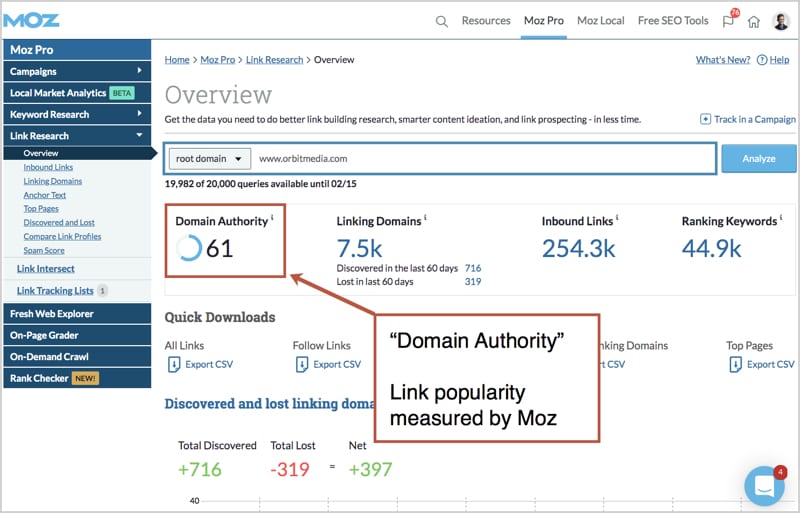Go to the home icon
Viewport: 800px width, 513px height.
click(754, 21)
